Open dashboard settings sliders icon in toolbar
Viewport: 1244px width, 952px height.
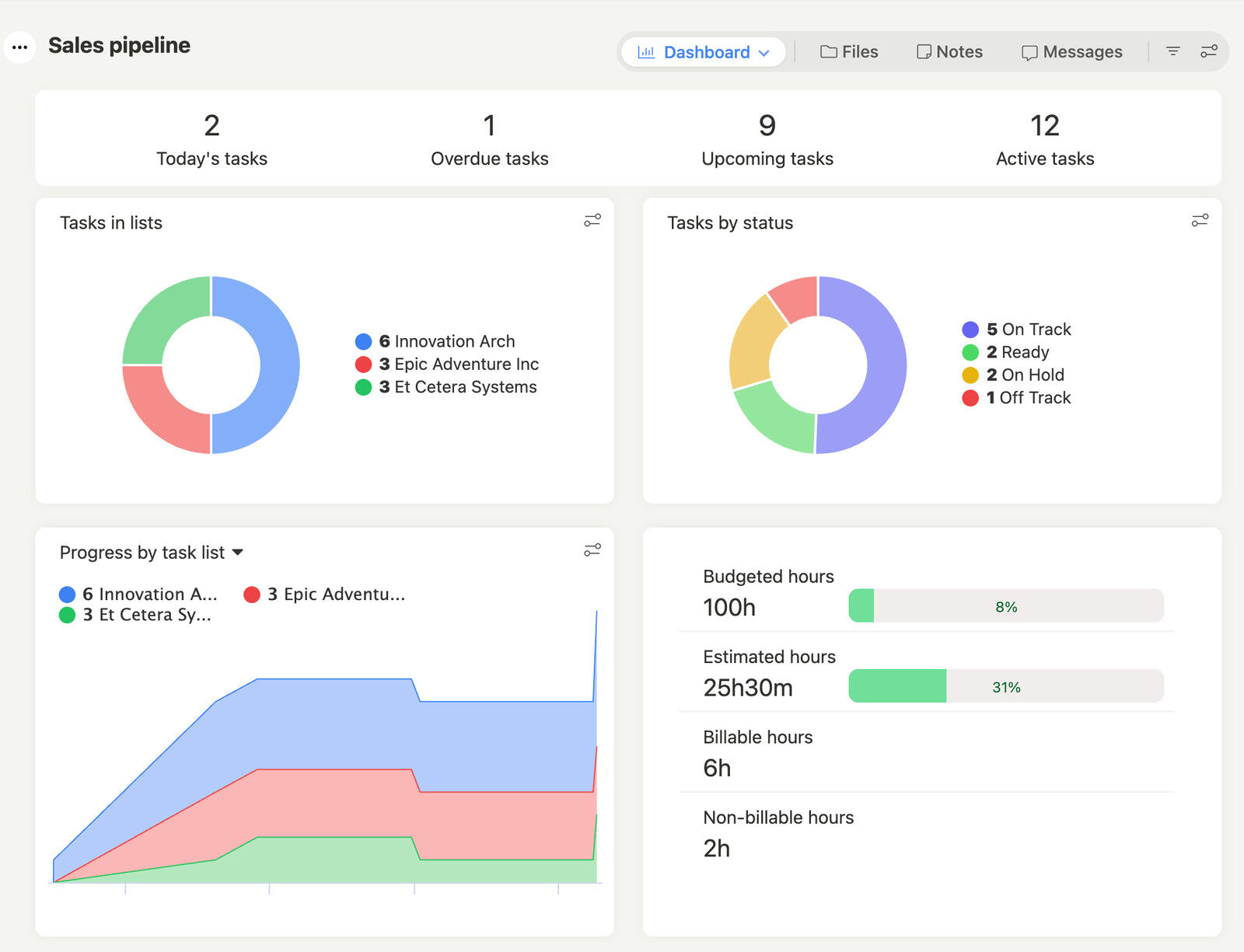1209,51
